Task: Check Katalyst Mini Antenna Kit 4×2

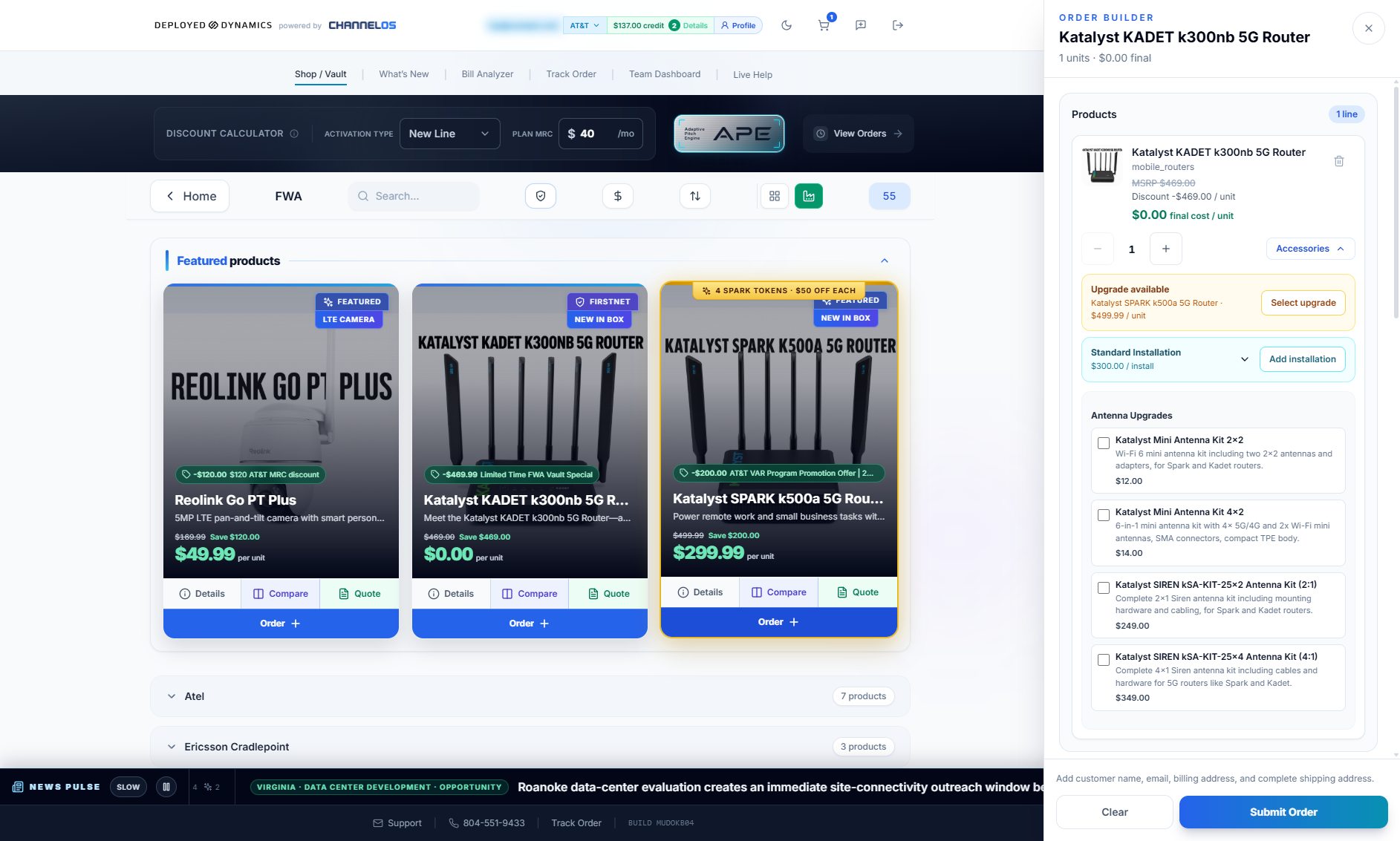Action: (1104, 515)
